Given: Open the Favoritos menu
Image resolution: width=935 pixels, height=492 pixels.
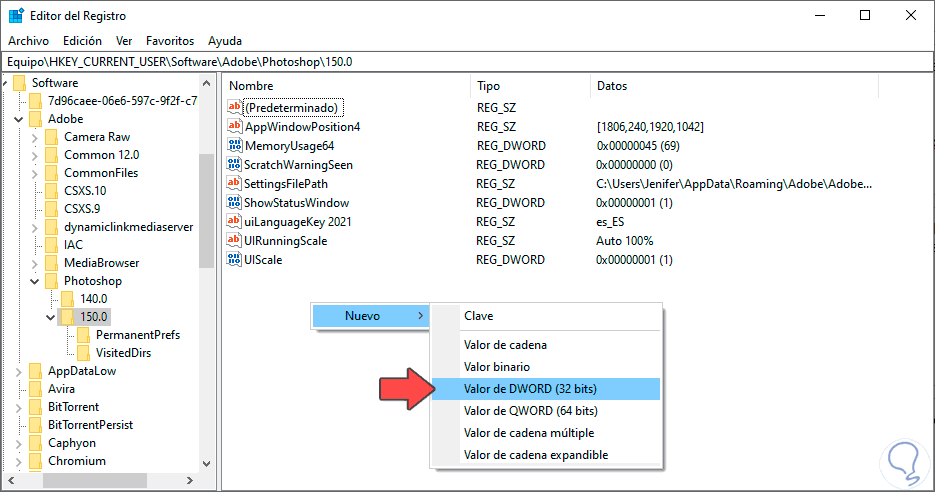Looking at the screenshot, I should tap(170, 41).
